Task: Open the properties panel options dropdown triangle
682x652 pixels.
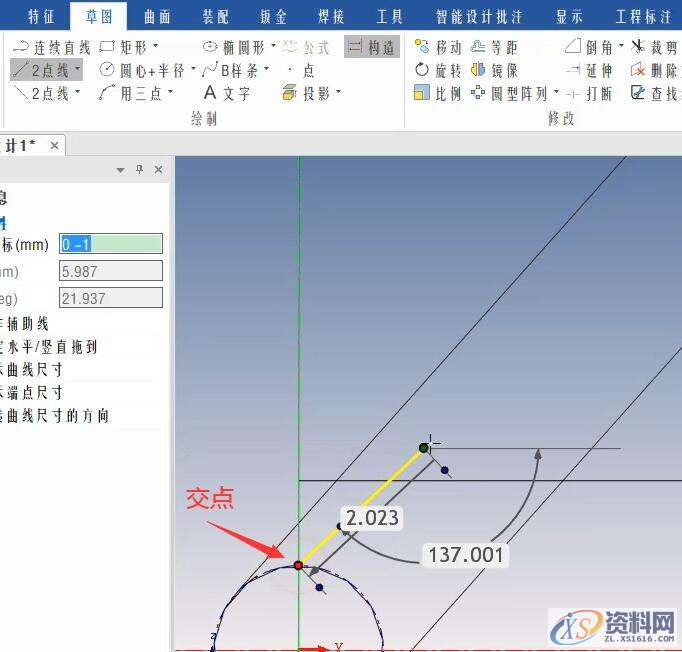Action: (120, 170)
